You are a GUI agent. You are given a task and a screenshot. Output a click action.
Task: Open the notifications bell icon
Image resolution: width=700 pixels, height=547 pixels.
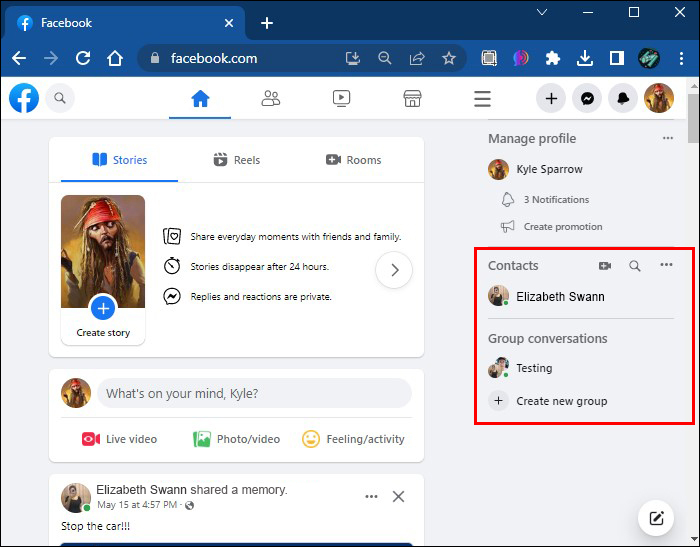pyautogui.click(x=622, y=98)
